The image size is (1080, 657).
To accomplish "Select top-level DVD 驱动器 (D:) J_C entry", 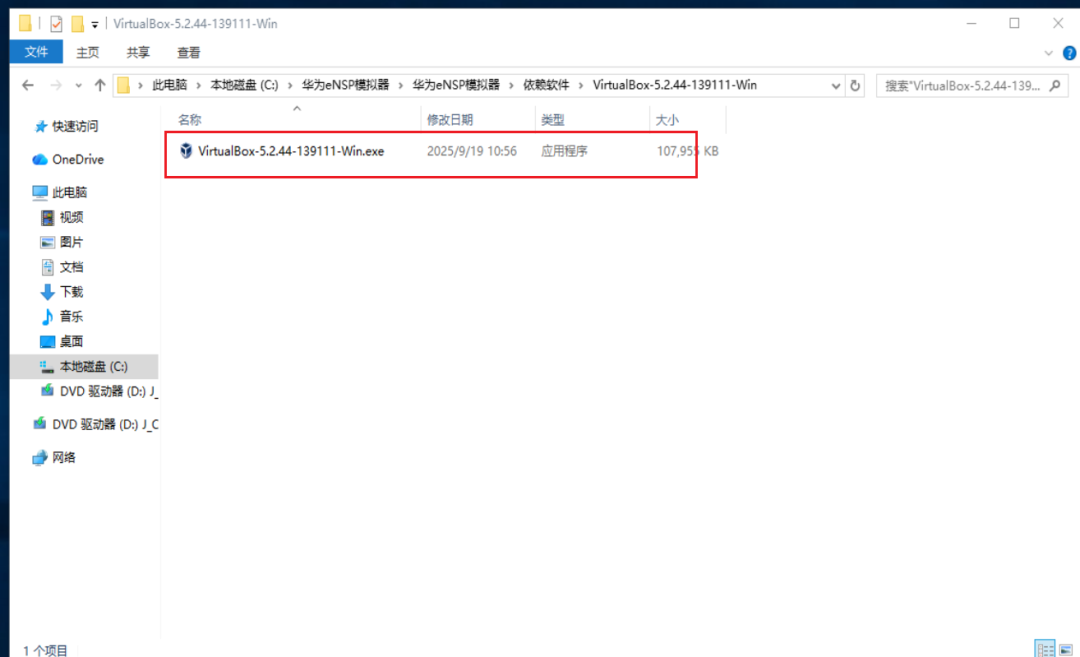I will click(x=105, y=424).
